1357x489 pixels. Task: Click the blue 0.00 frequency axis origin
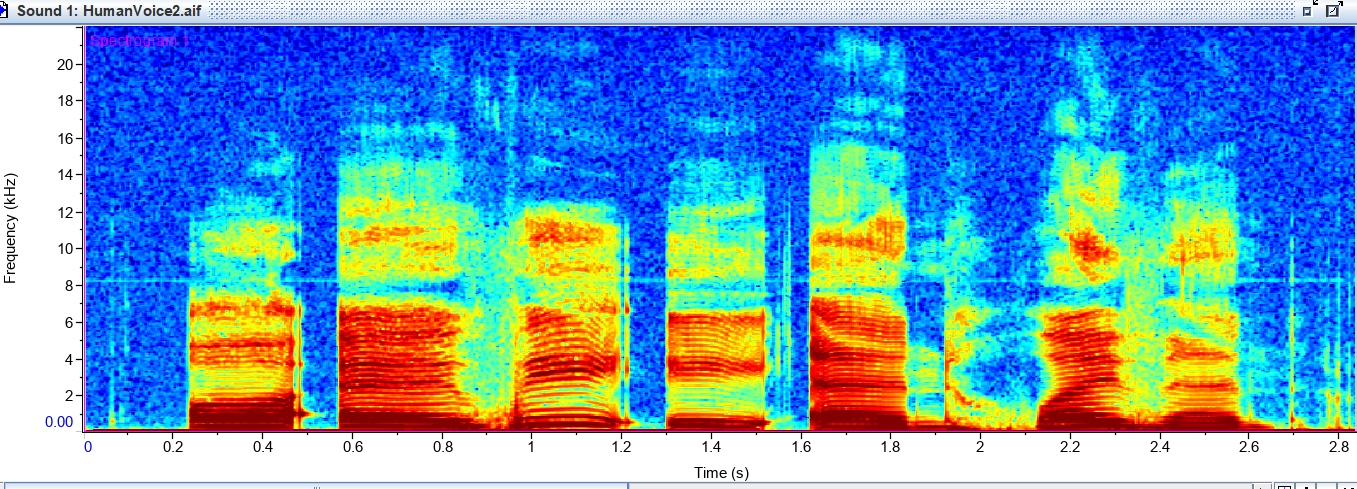click(x=59, y=422)
